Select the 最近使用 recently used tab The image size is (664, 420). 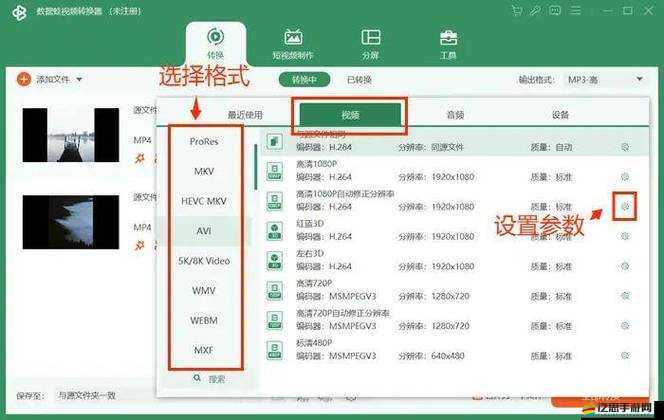point(245,115)
